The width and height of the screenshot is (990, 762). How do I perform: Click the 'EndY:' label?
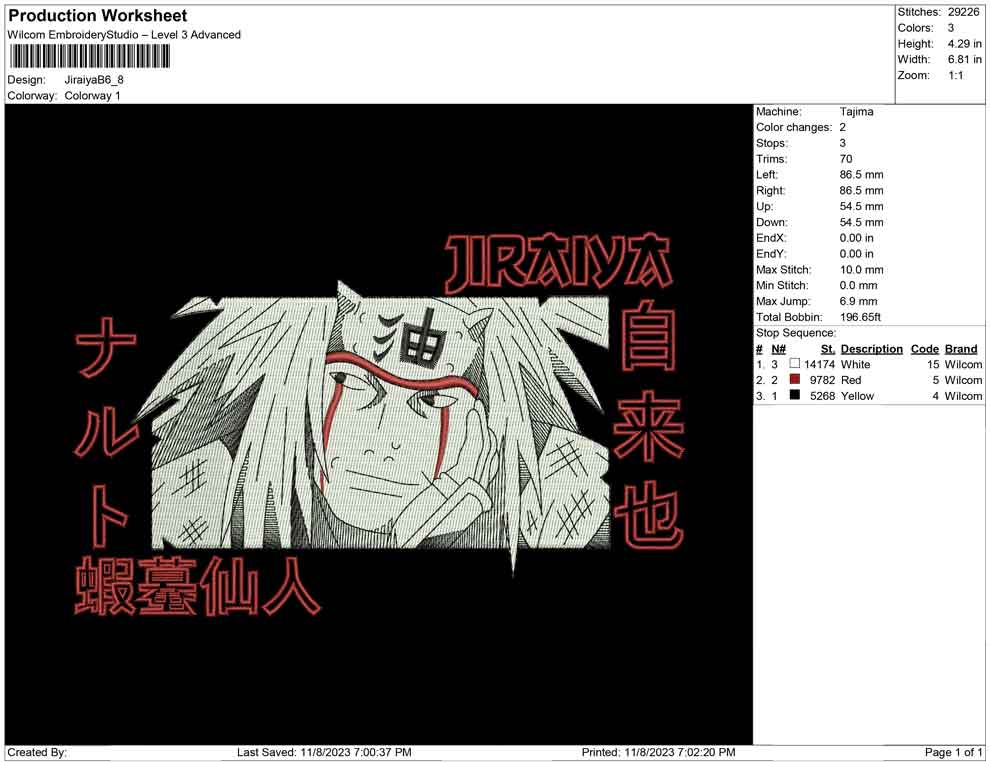pyautogui.click(x=771, y=254)
